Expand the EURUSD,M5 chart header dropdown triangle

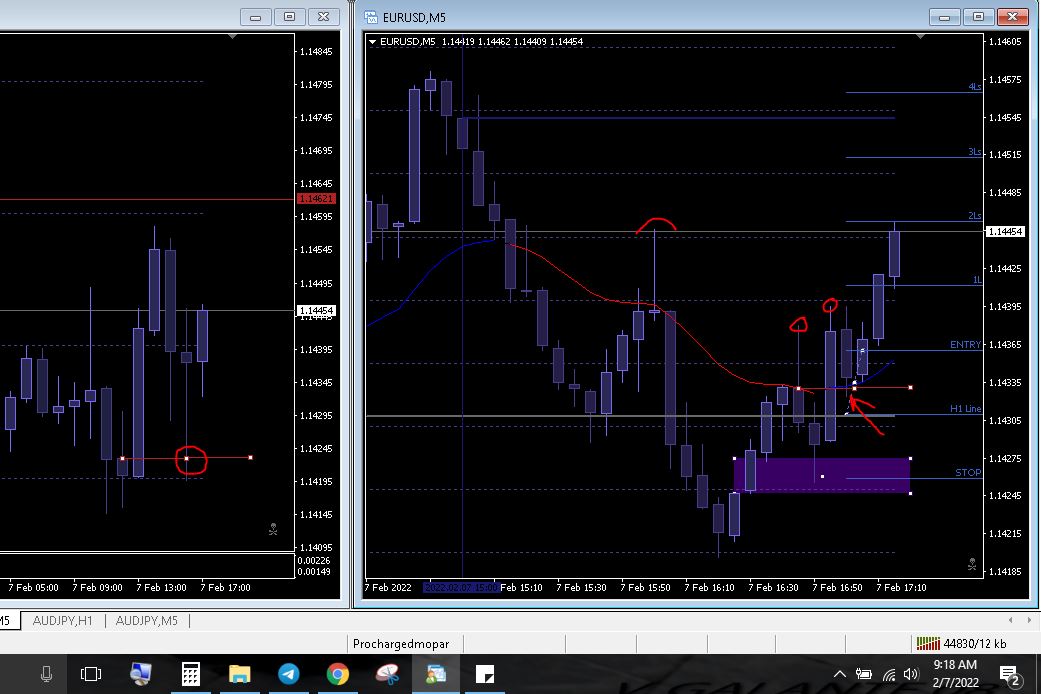(372, 42)
